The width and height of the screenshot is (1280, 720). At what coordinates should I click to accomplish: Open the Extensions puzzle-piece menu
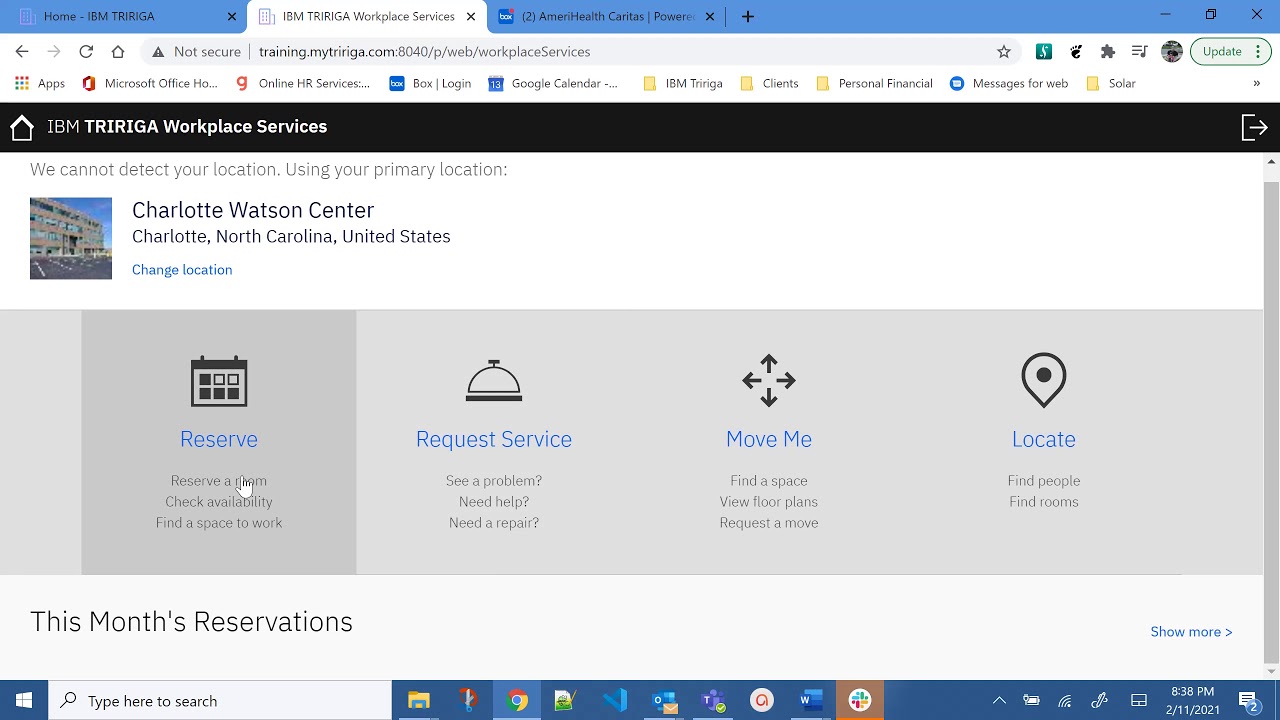[x=1108, y=52]
